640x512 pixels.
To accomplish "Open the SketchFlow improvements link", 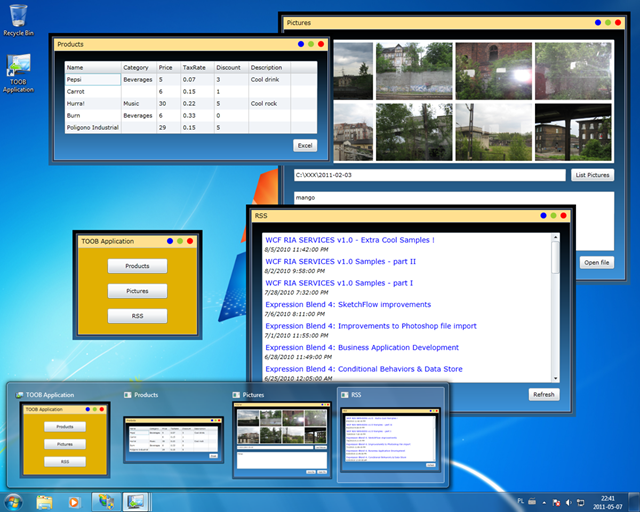I will pos(348,305).
